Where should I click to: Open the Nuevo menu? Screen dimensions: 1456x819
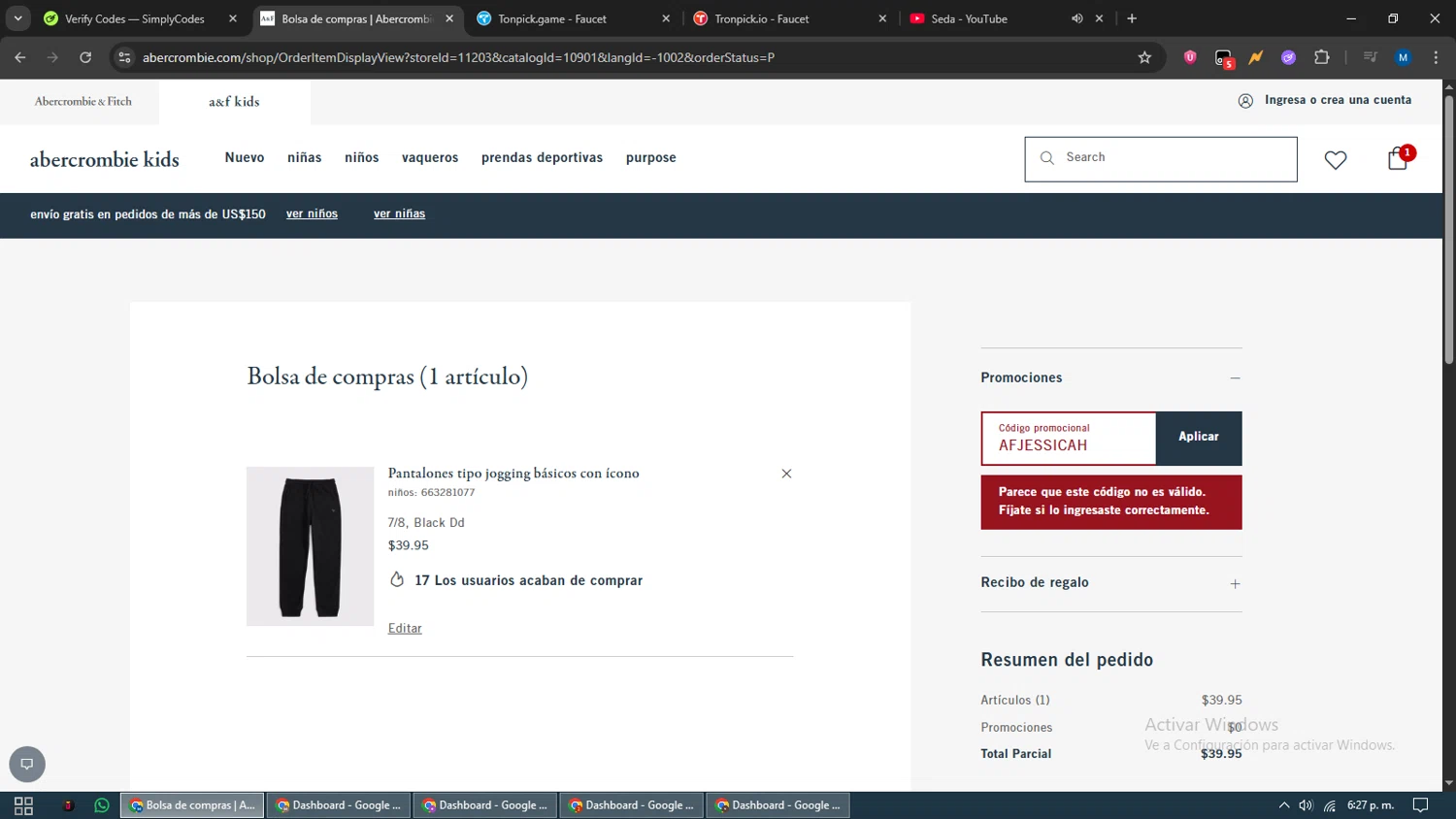point(245,157)
